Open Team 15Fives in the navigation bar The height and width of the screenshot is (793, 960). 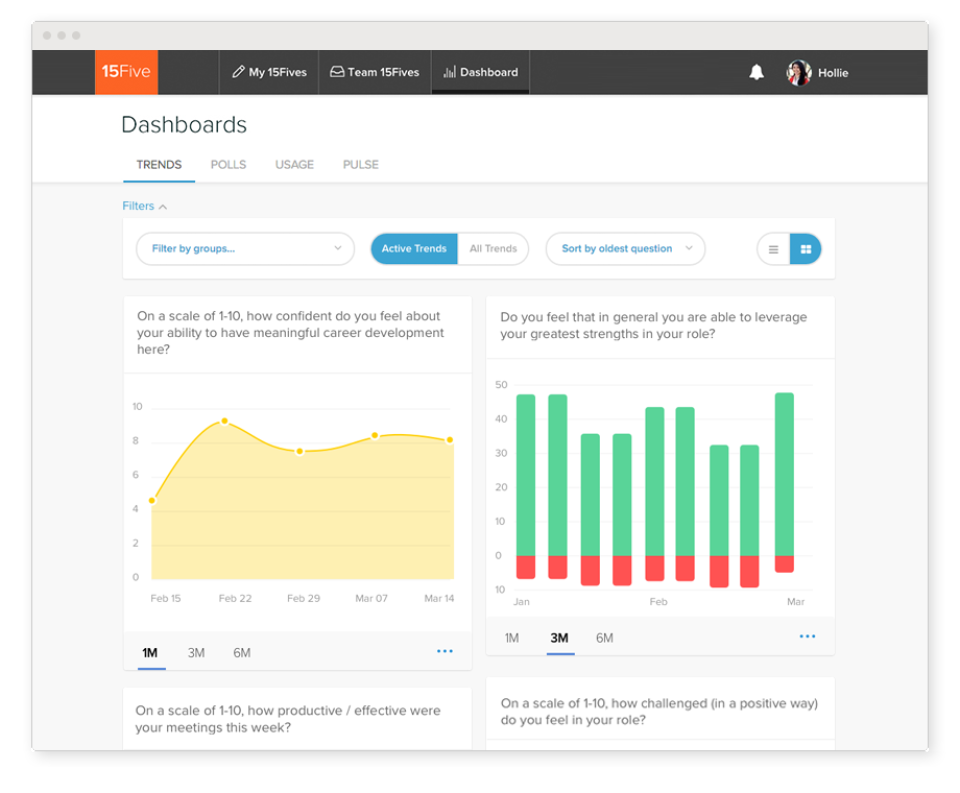375,72
